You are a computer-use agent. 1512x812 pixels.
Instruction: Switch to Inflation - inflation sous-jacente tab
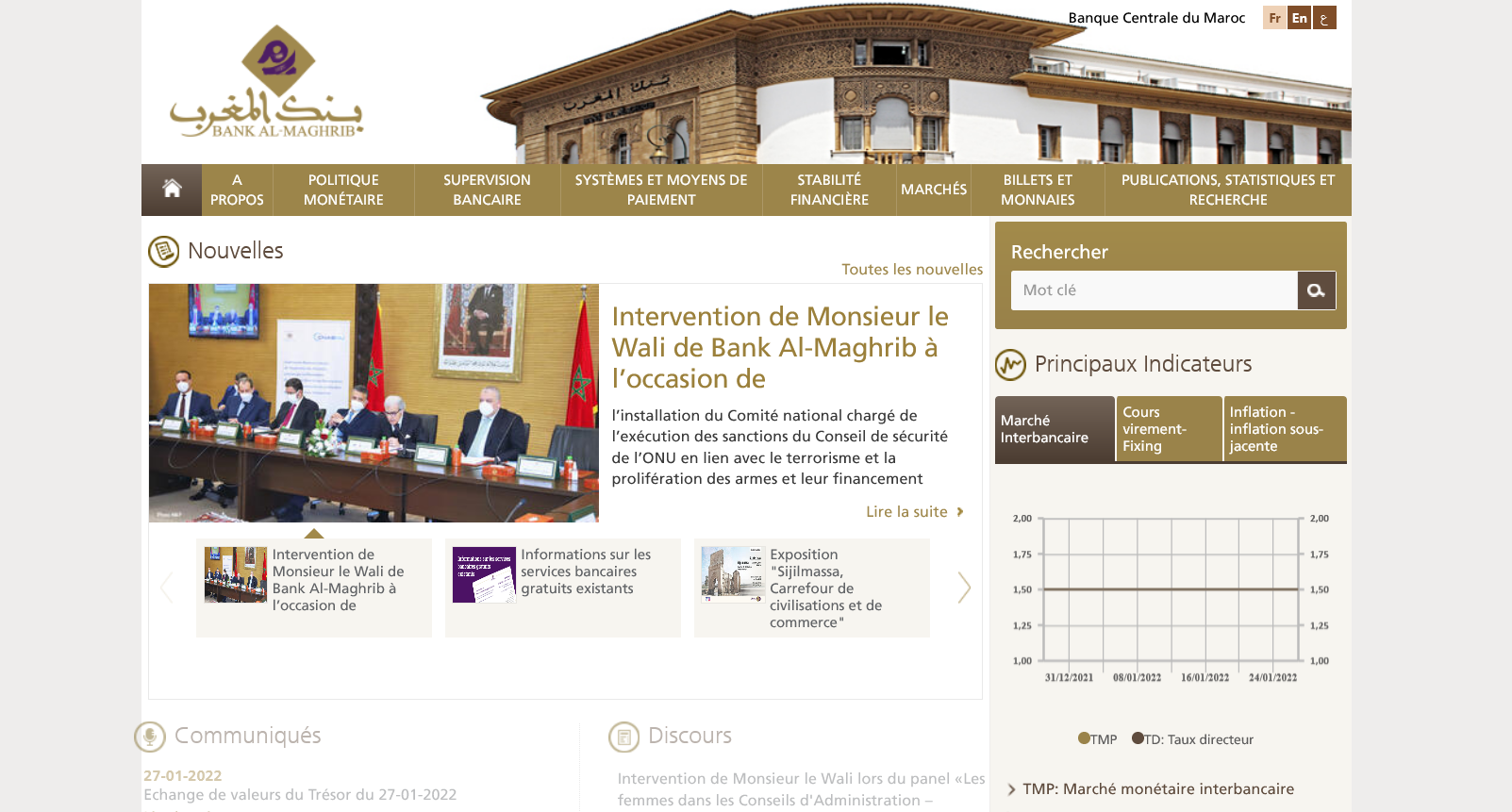pyautogui.click(x=1284, y=429)
